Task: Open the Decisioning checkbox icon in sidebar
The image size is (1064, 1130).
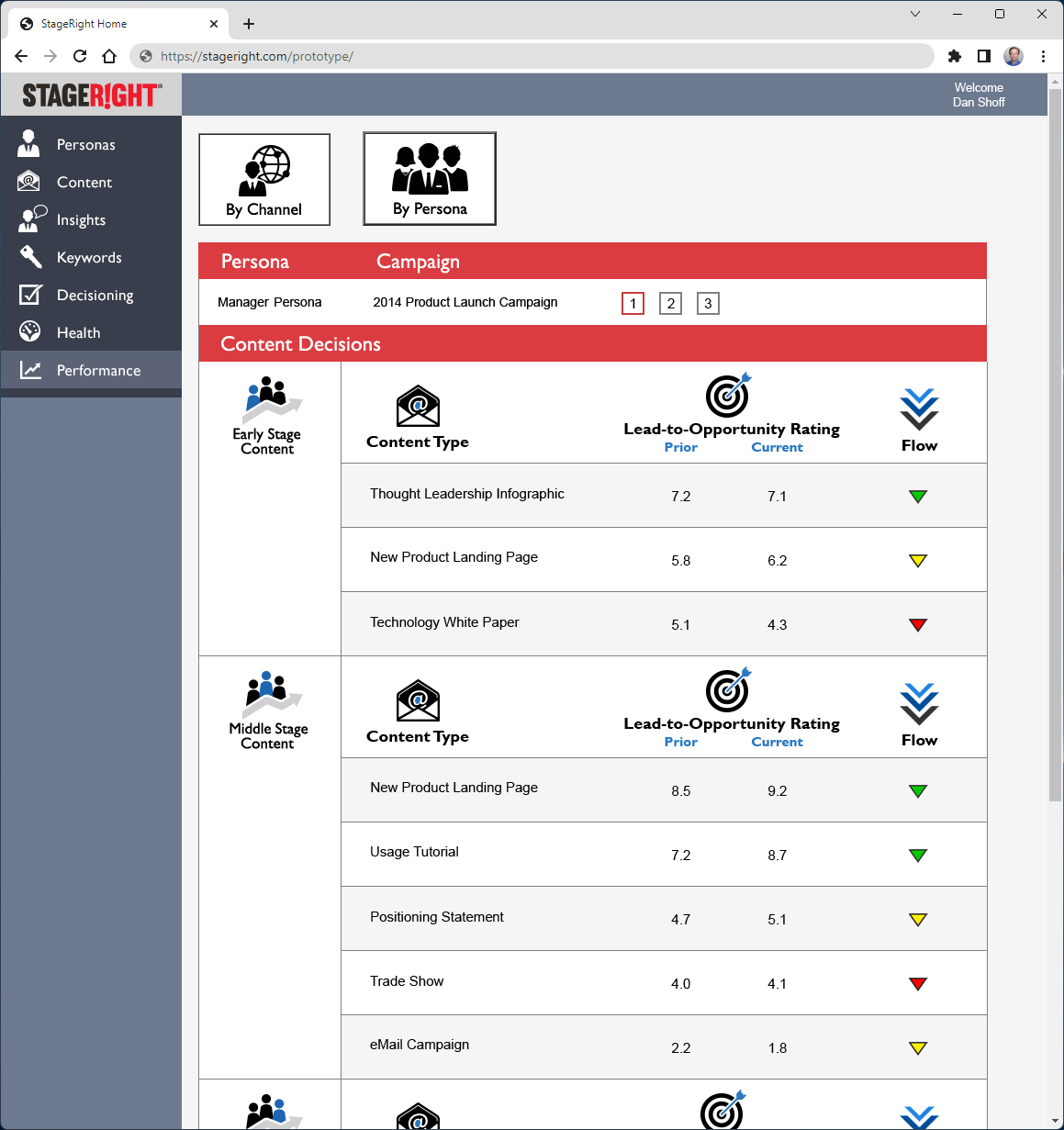Action: (x=30, y=295)
